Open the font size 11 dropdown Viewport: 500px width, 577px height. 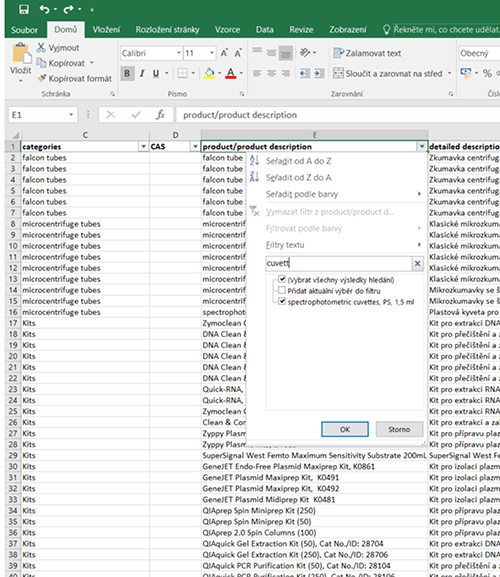[212, 53]
